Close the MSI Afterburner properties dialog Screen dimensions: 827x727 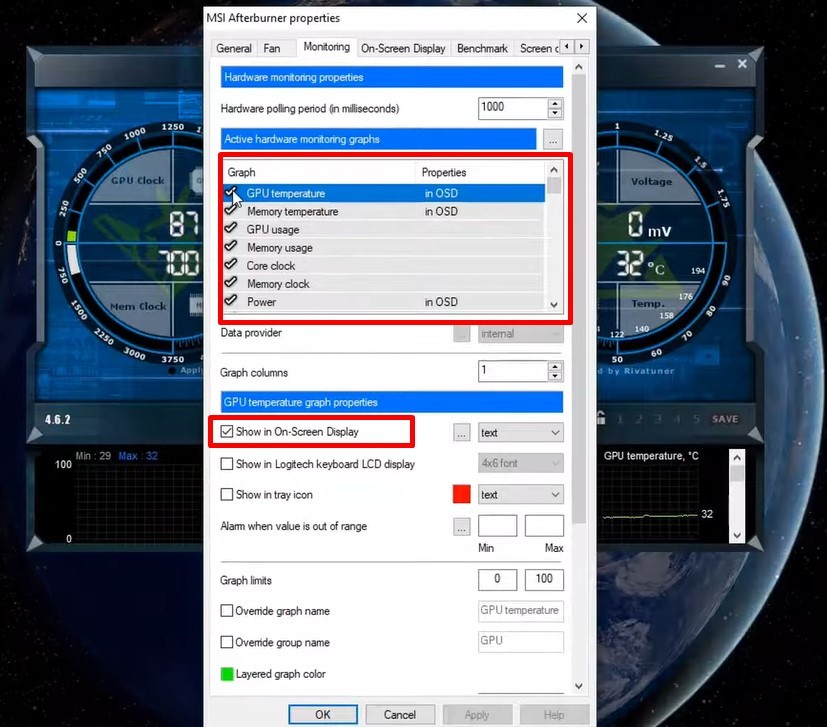point(582,18)
